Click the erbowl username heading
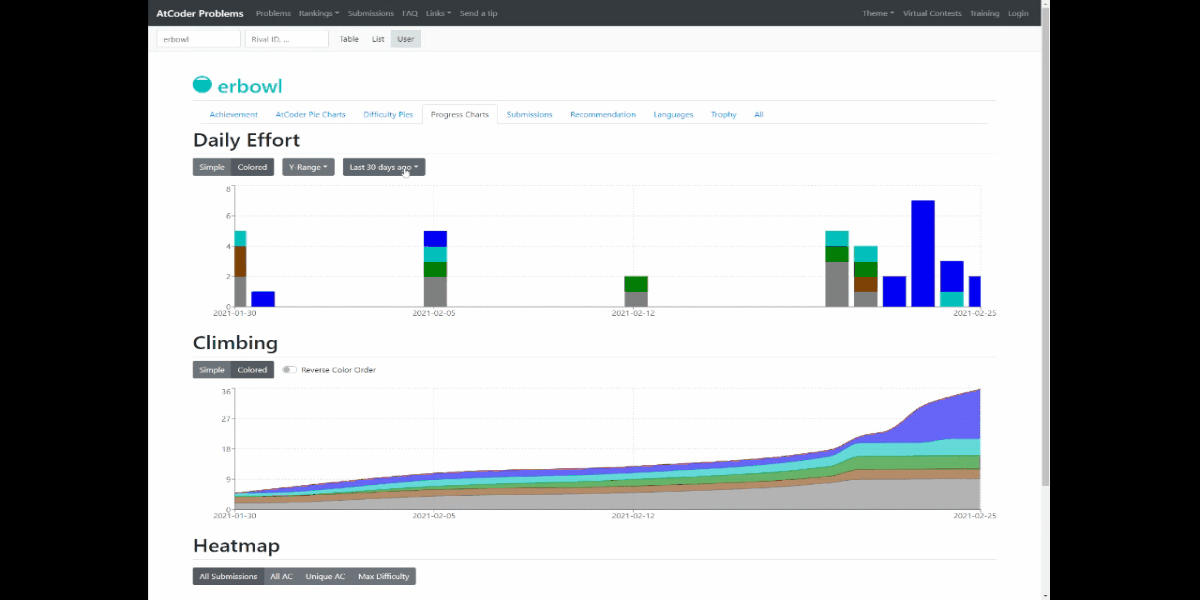Viewport: 1200px width, 600px height. tap(250, 86)
